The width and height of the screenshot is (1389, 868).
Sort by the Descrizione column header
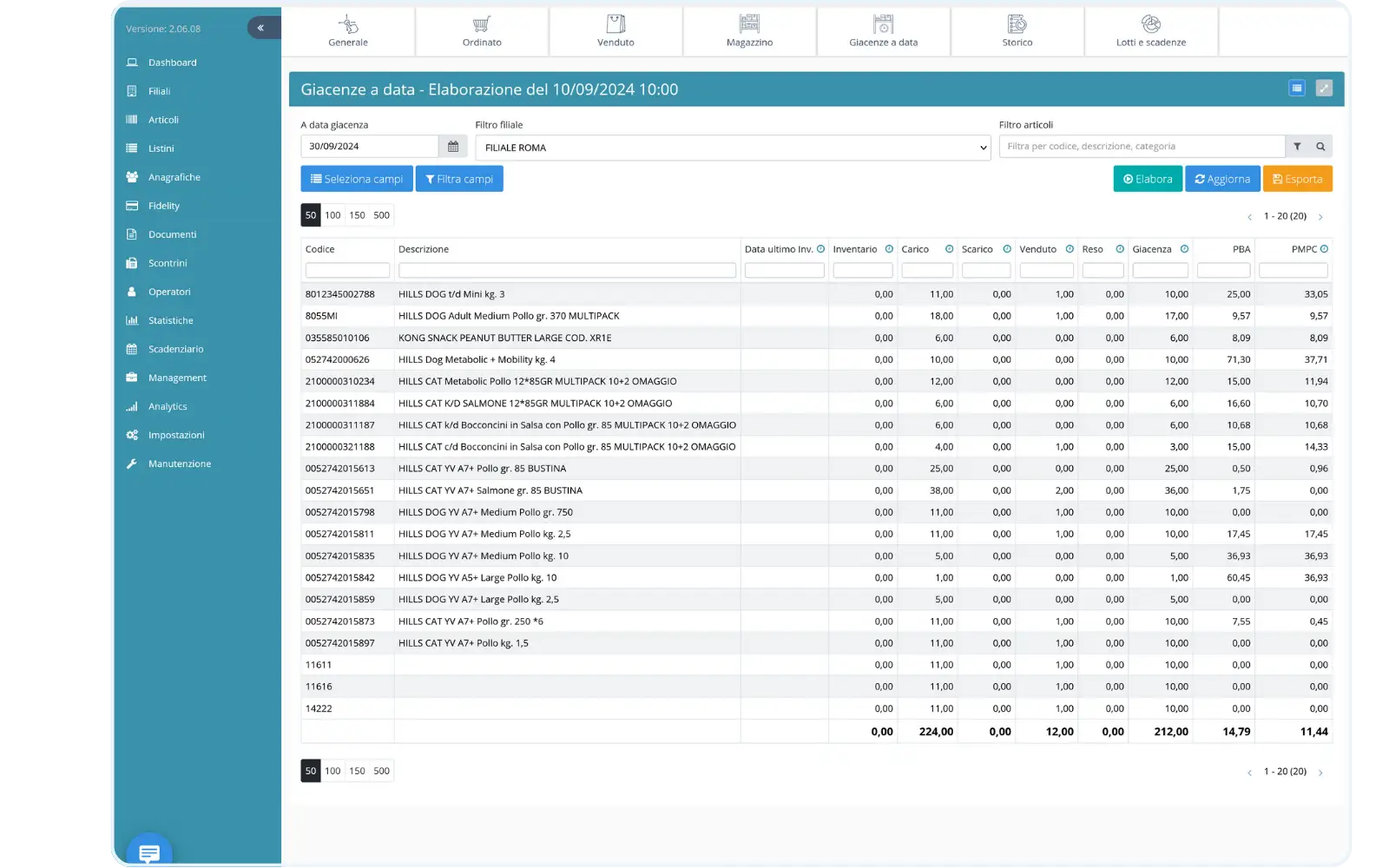tap(424, 249)
